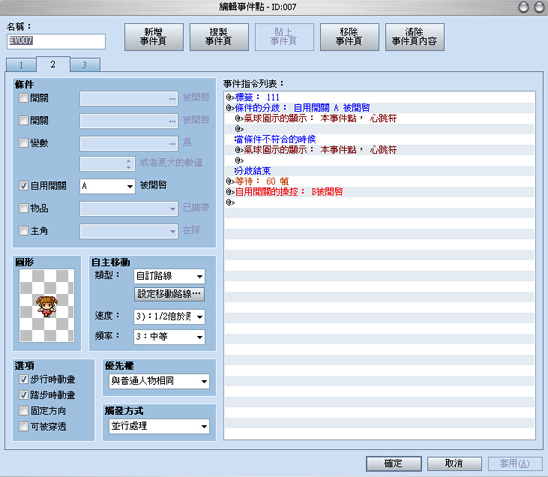Select the empty last command line
Image resolution: width=548 pixels, height=477 pixels.
tap(380, 202)
